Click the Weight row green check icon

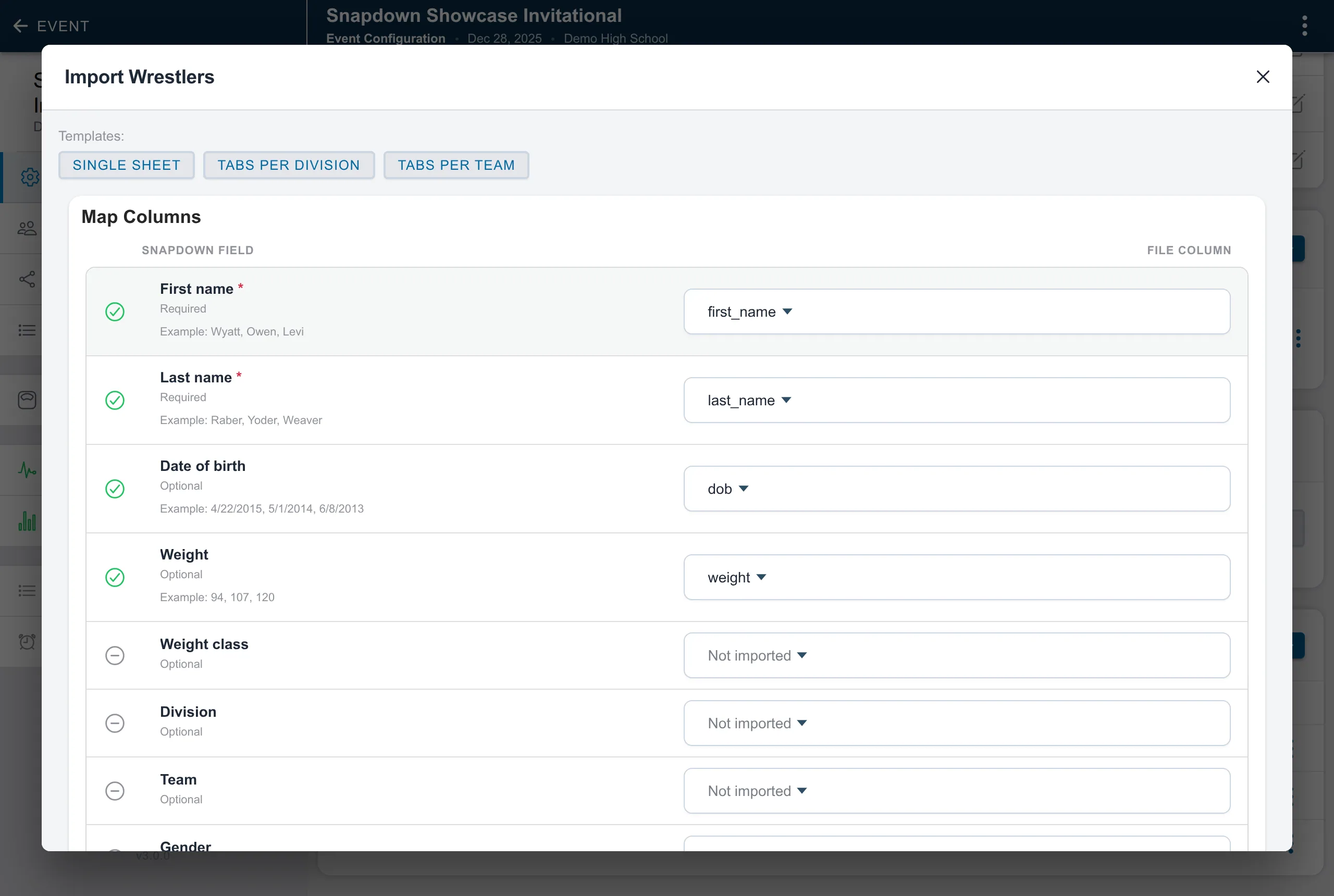tap(115, 577)
